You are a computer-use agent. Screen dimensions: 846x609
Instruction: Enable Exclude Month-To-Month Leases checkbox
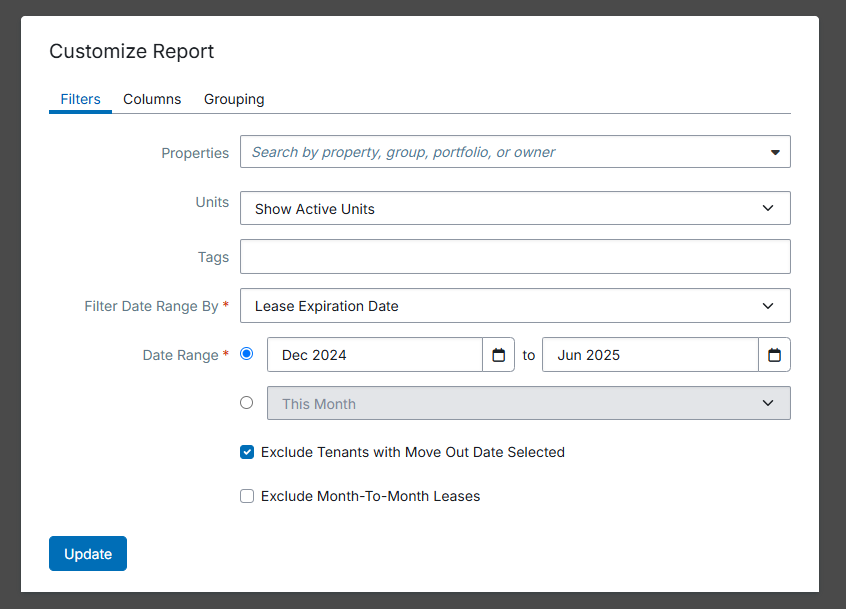coord(247,496)
